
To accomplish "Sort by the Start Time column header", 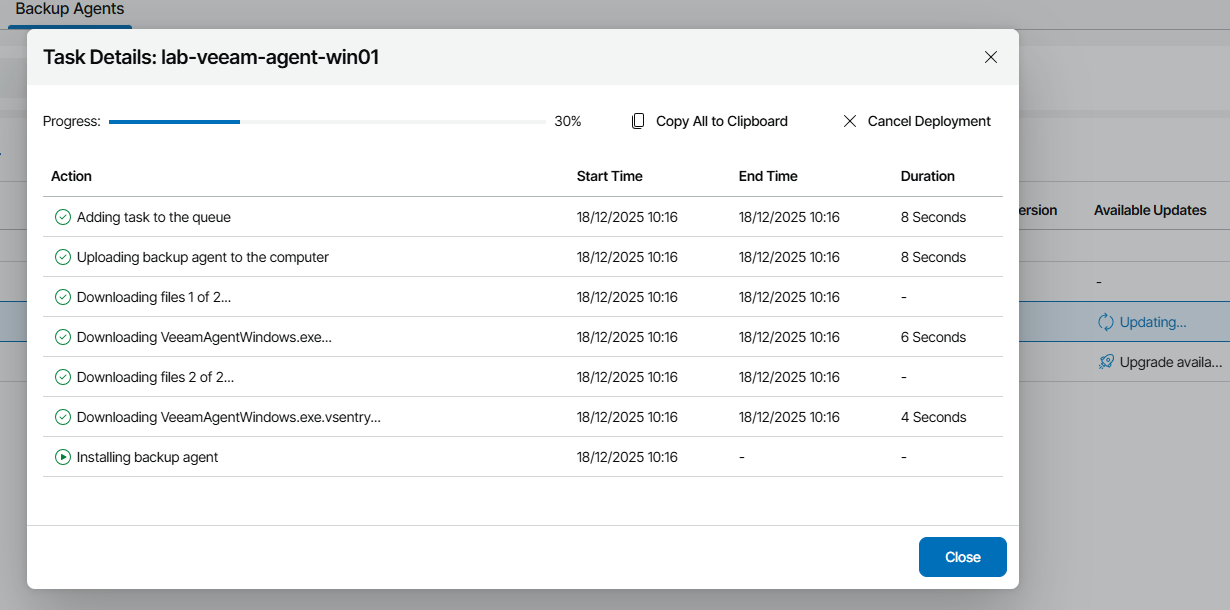I will [609, 176].
